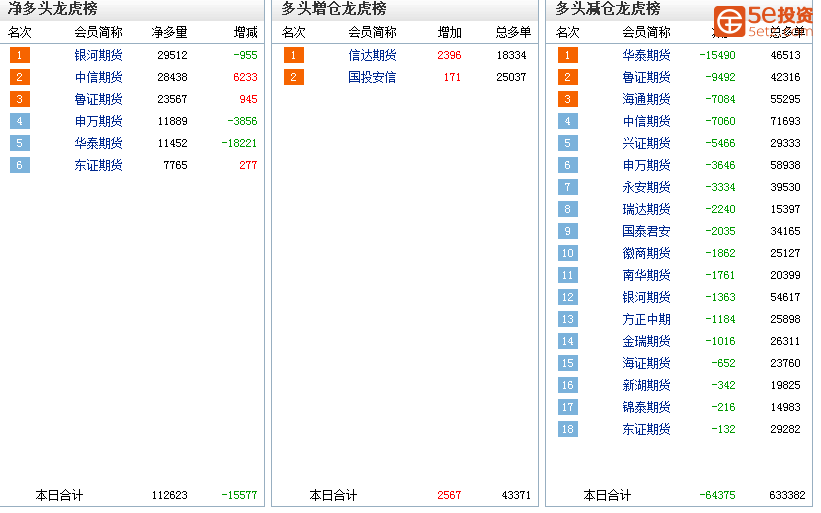821x513 pixels.
Task: Click the 净多头龙虎榜 panel title
Action: (52, 8)
